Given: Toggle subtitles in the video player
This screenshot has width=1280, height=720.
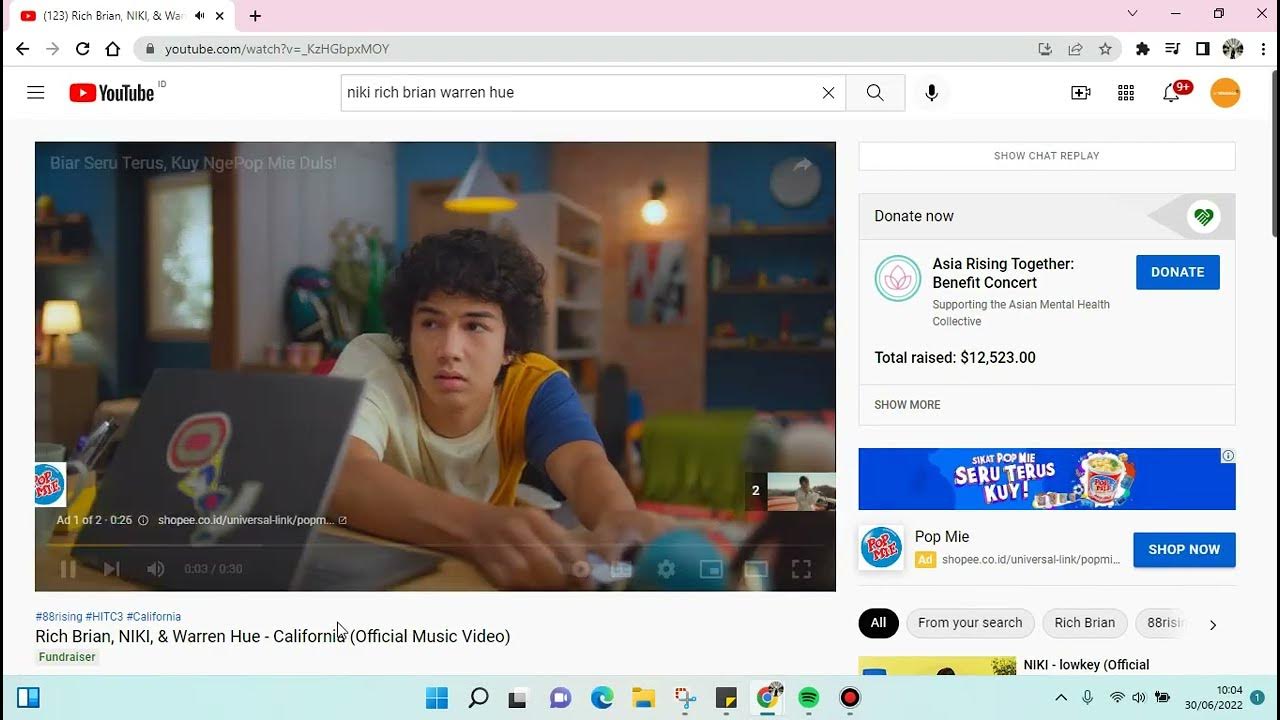Looking at the screenshot, I should click(621, 569).
